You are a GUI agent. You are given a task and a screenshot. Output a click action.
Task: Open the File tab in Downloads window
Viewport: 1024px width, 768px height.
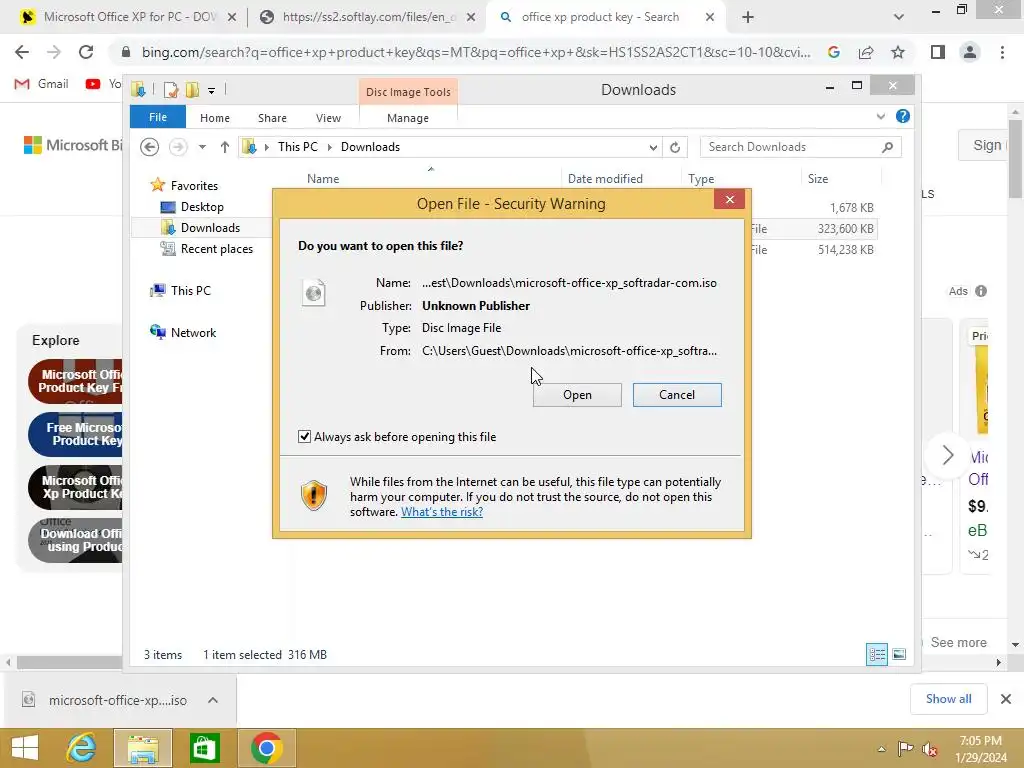coord(157,117)
